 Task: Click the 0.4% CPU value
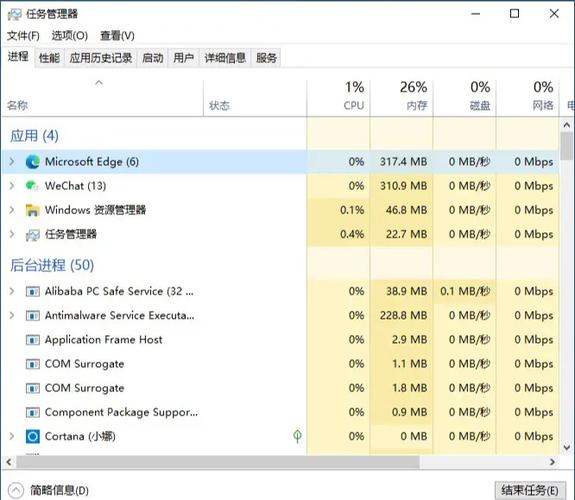click(352, 234)
